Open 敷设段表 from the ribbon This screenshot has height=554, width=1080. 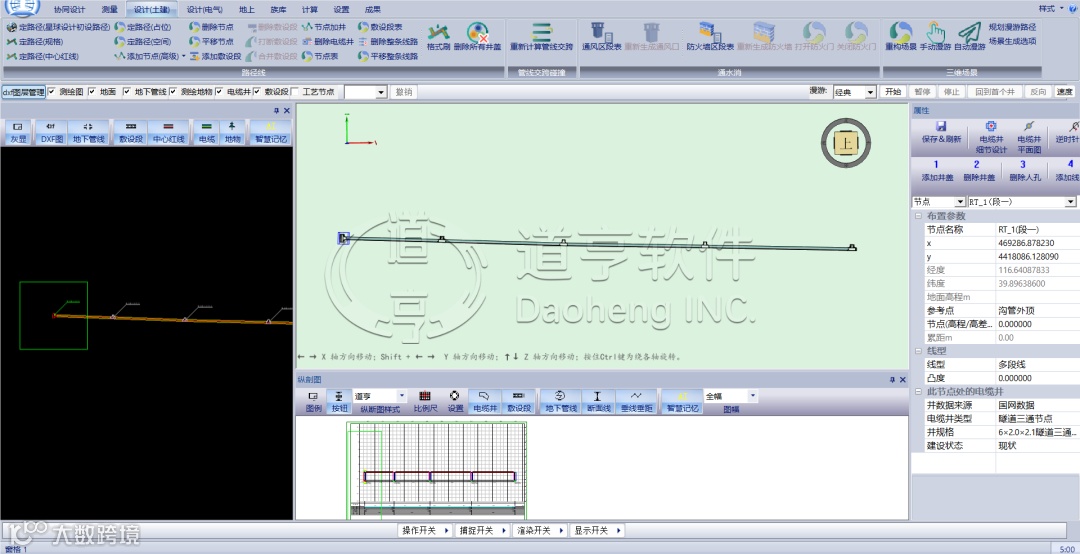(380, 27)
